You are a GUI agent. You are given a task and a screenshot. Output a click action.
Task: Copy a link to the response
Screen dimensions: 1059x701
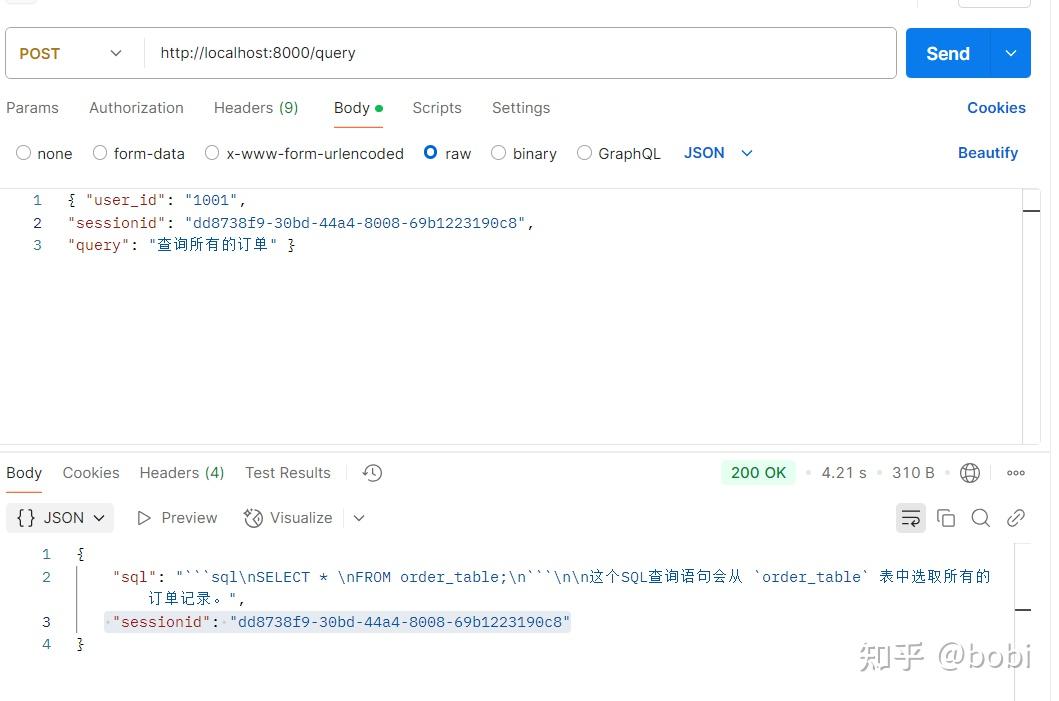[x=1016, y=518]
